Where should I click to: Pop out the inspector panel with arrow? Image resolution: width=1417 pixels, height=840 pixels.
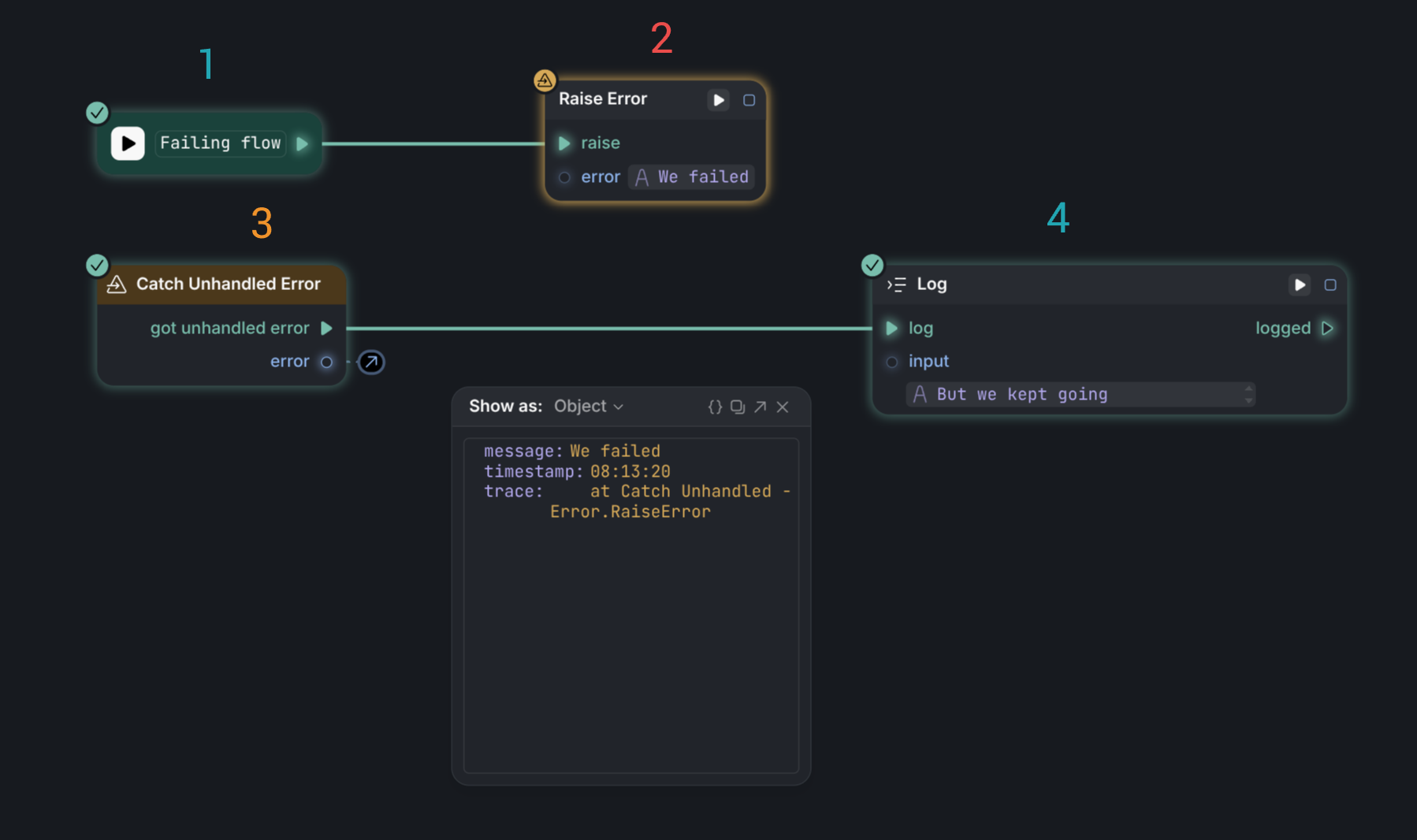pos(760,407)
